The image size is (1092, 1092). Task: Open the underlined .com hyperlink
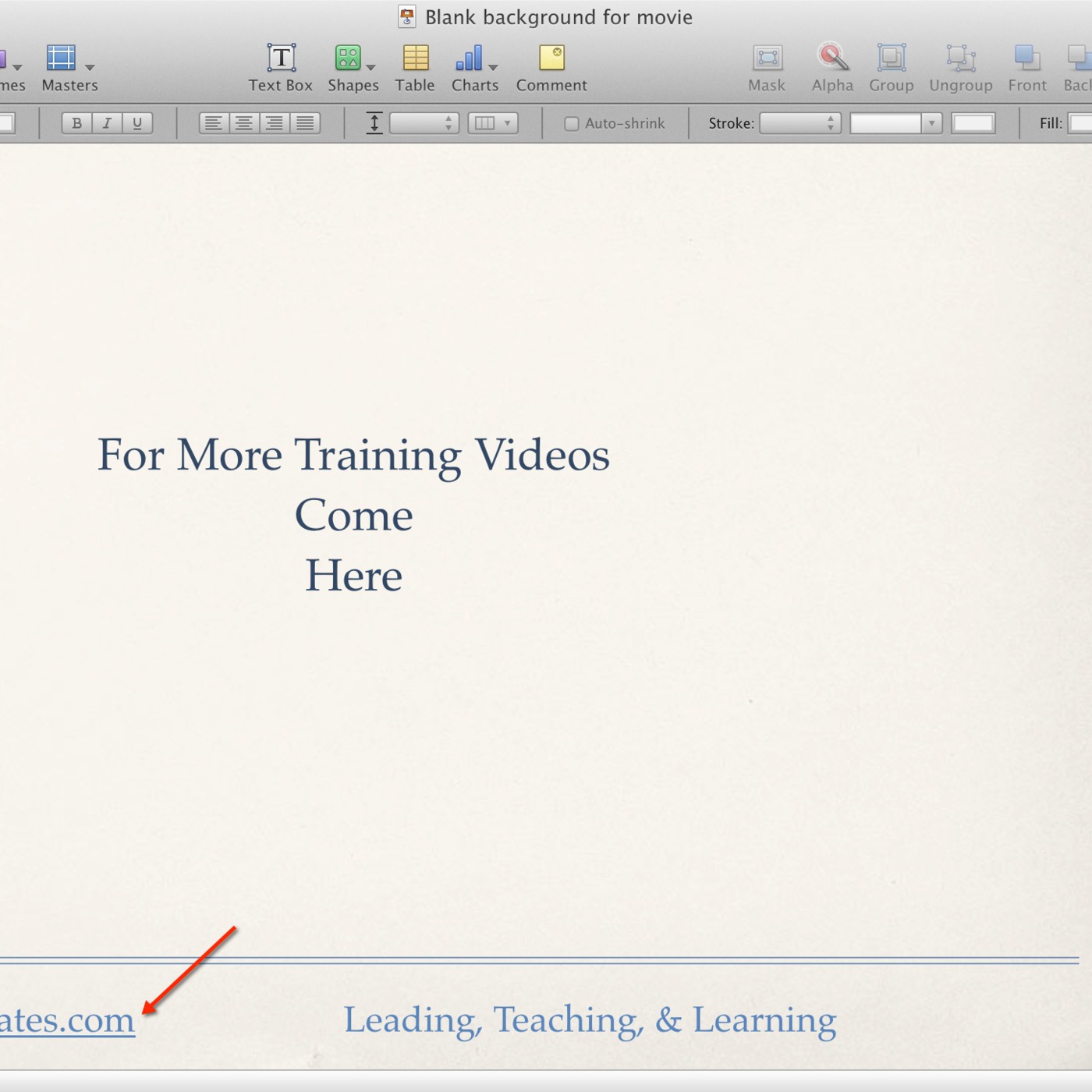click(67, 1020)
